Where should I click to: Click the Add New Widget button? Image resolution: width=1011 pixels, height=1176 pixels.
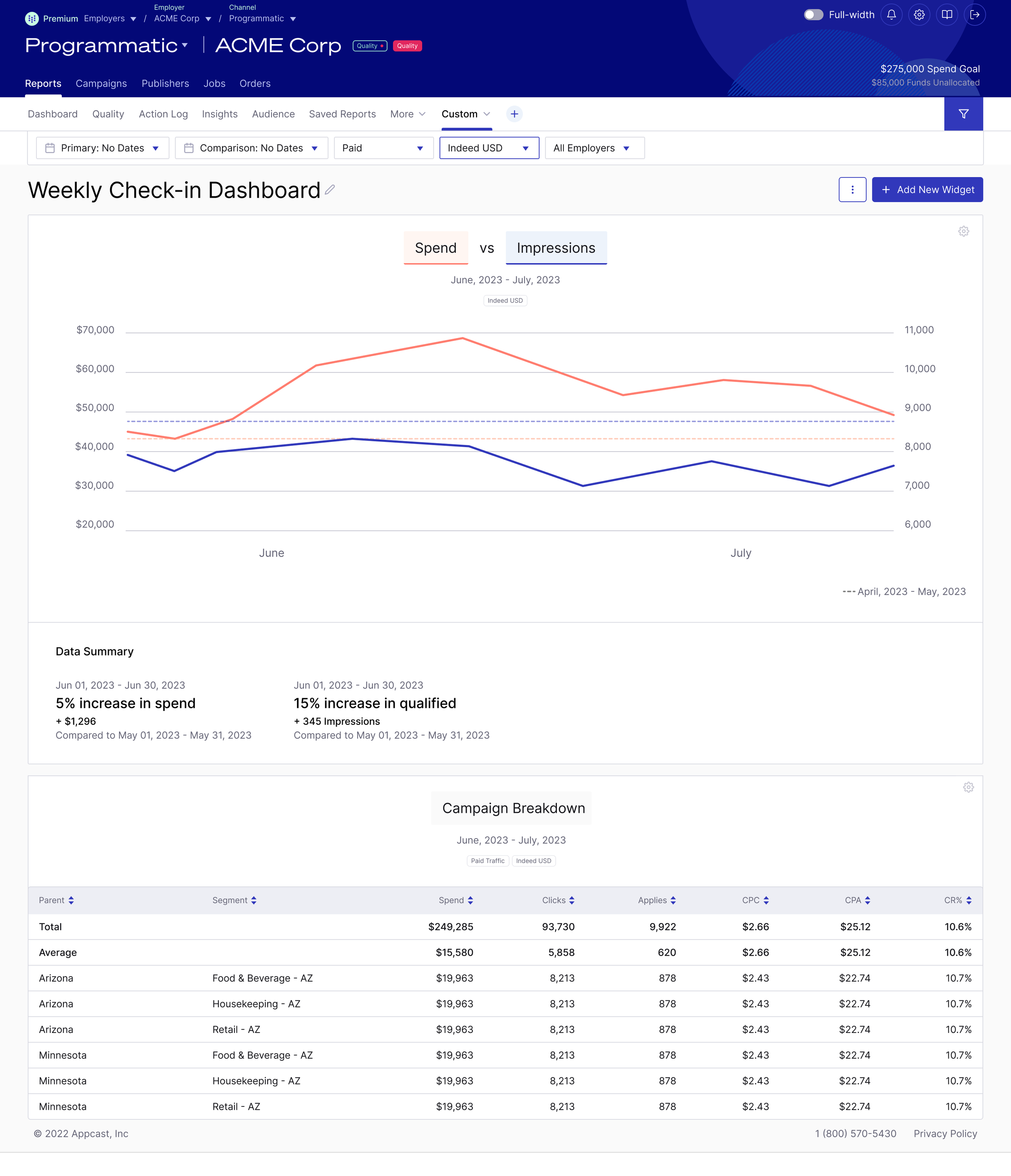927,190
